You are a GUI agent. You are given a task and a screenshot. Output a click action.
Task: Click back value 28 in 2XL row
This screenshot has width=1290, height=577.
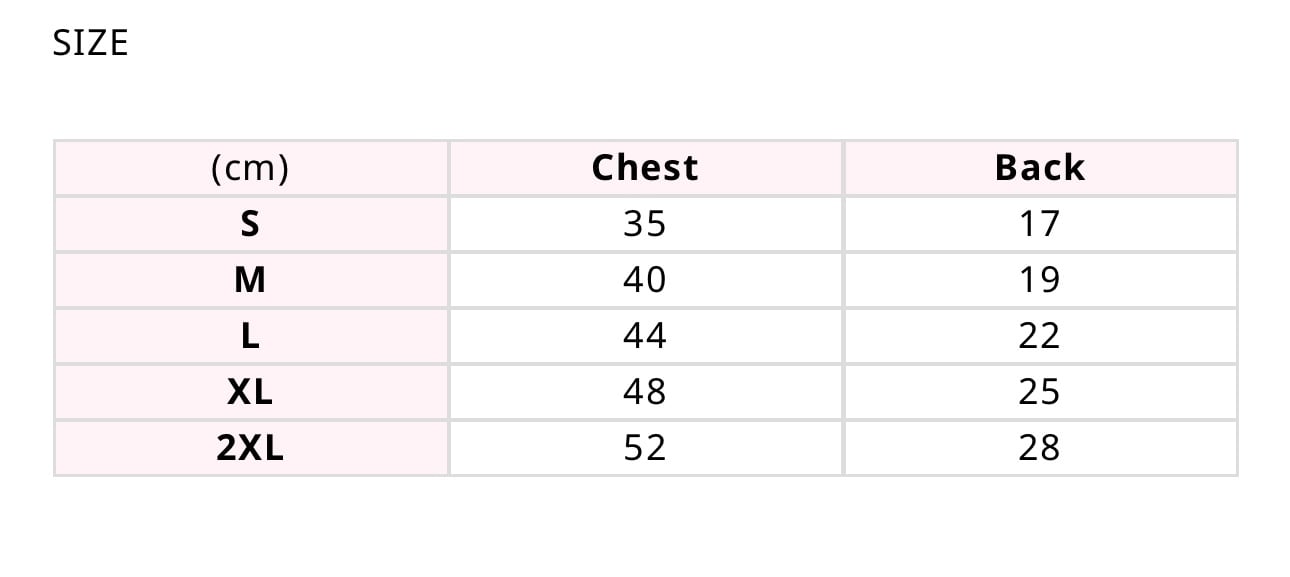click(1040, 448)
